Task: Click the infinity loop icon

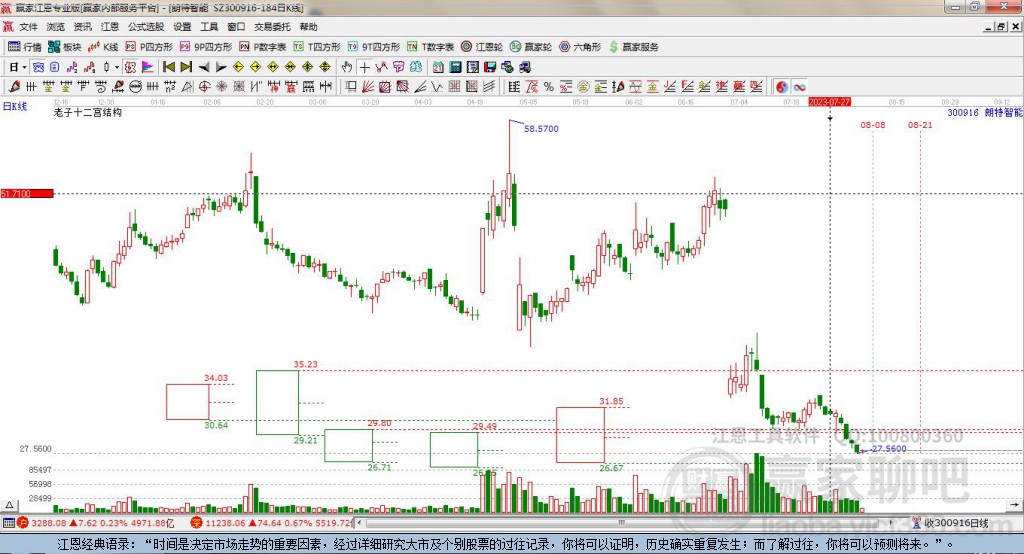Action: coord(800,87)
